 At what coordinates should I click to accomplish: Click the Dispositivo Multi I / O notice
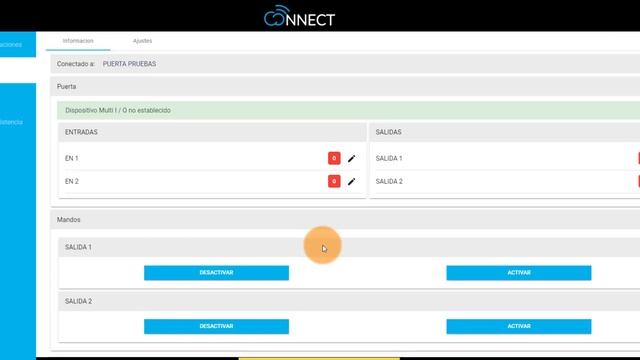pos(349,110)
